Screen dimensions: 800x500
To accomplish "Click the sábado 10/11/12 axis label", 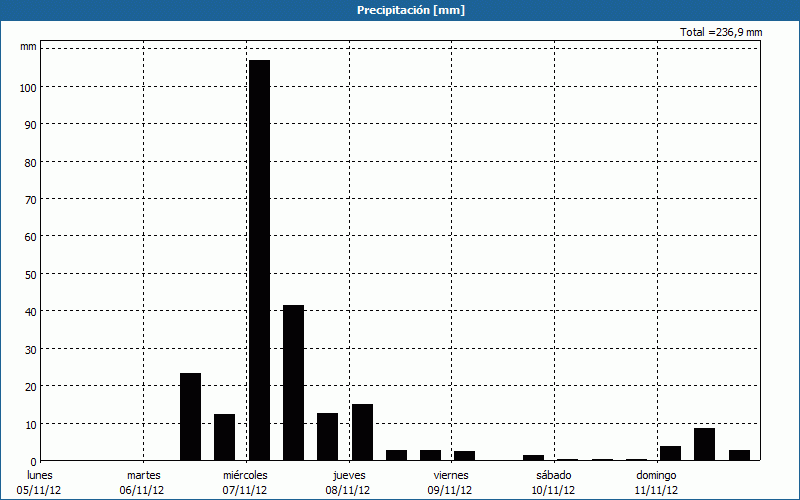I will [x=554, y=482].
